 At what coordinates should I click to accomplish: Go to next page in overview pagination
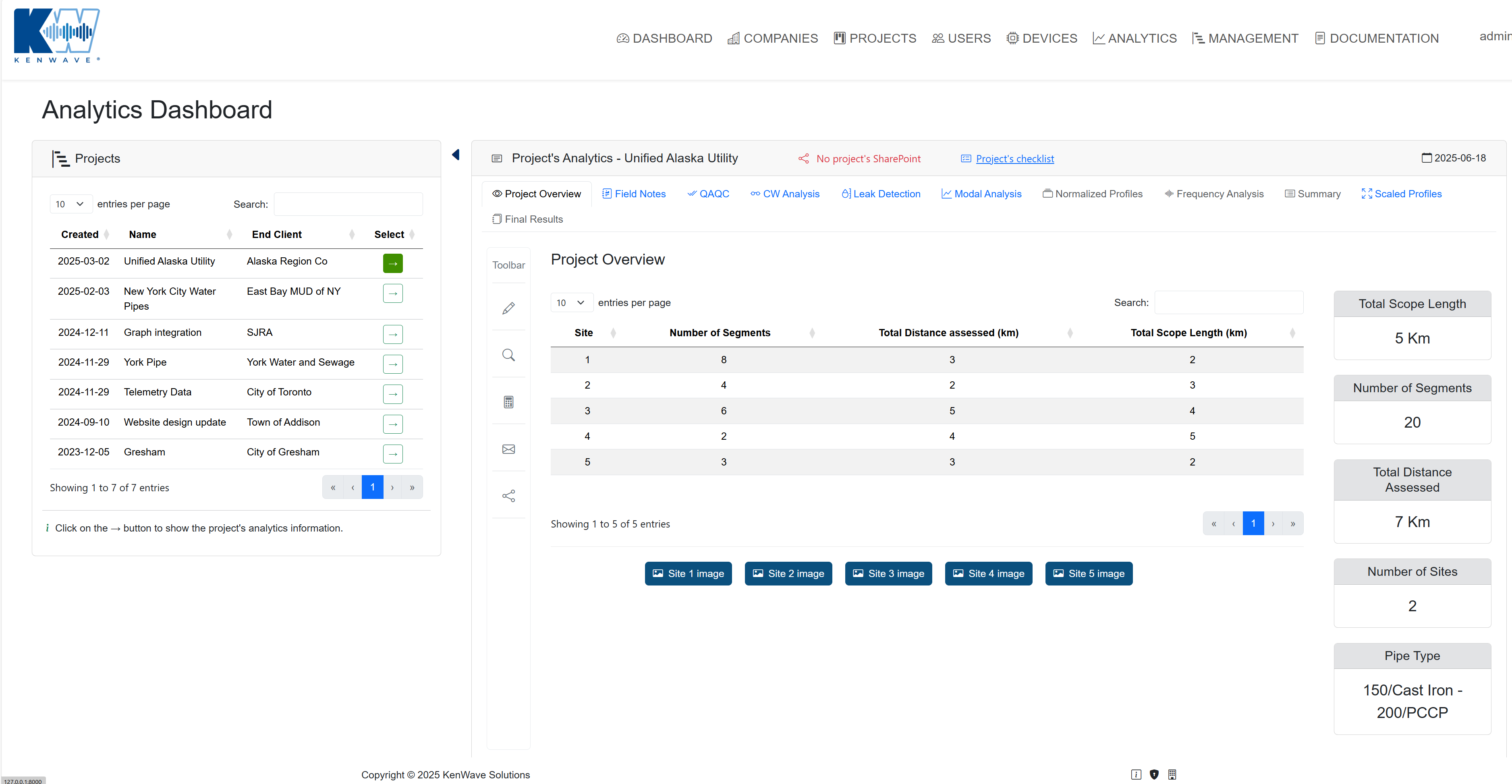1273,523
